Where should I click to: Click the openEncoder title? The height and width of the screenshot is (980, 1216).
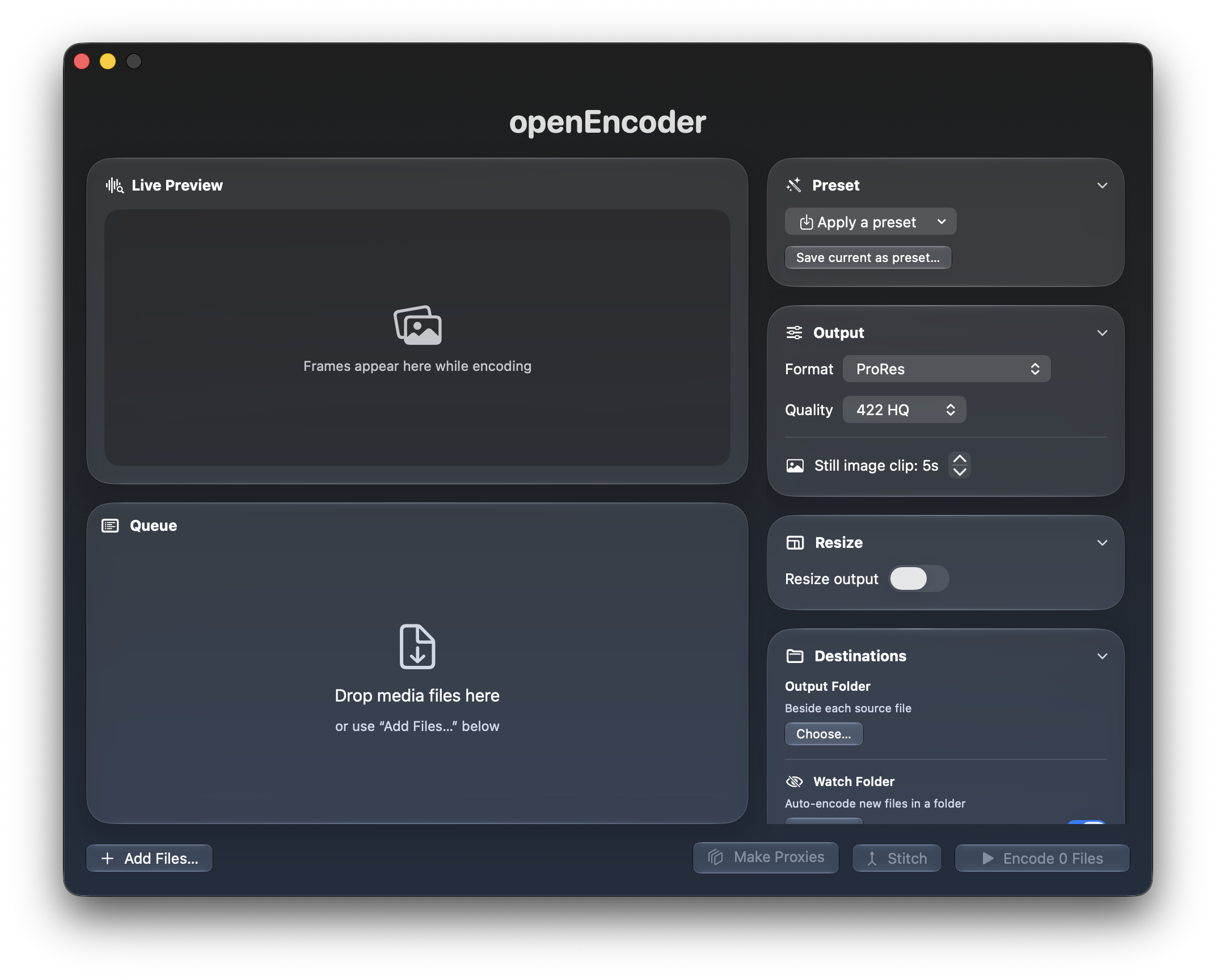pyautogui.click(x=607, y=122)
